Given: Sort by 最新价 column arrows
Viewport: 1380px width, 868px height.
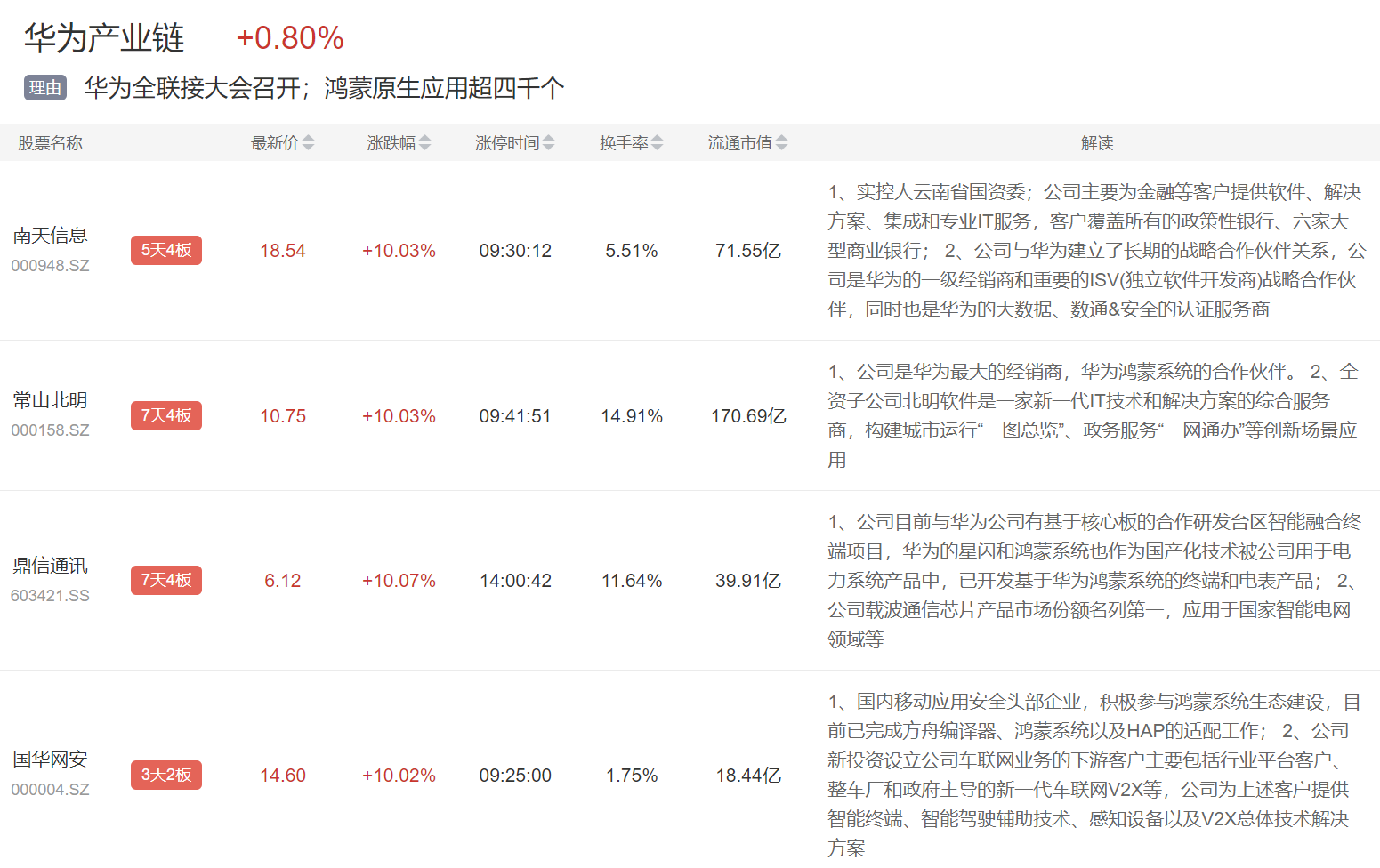Looking at the screenshot, I should (308, 142).
